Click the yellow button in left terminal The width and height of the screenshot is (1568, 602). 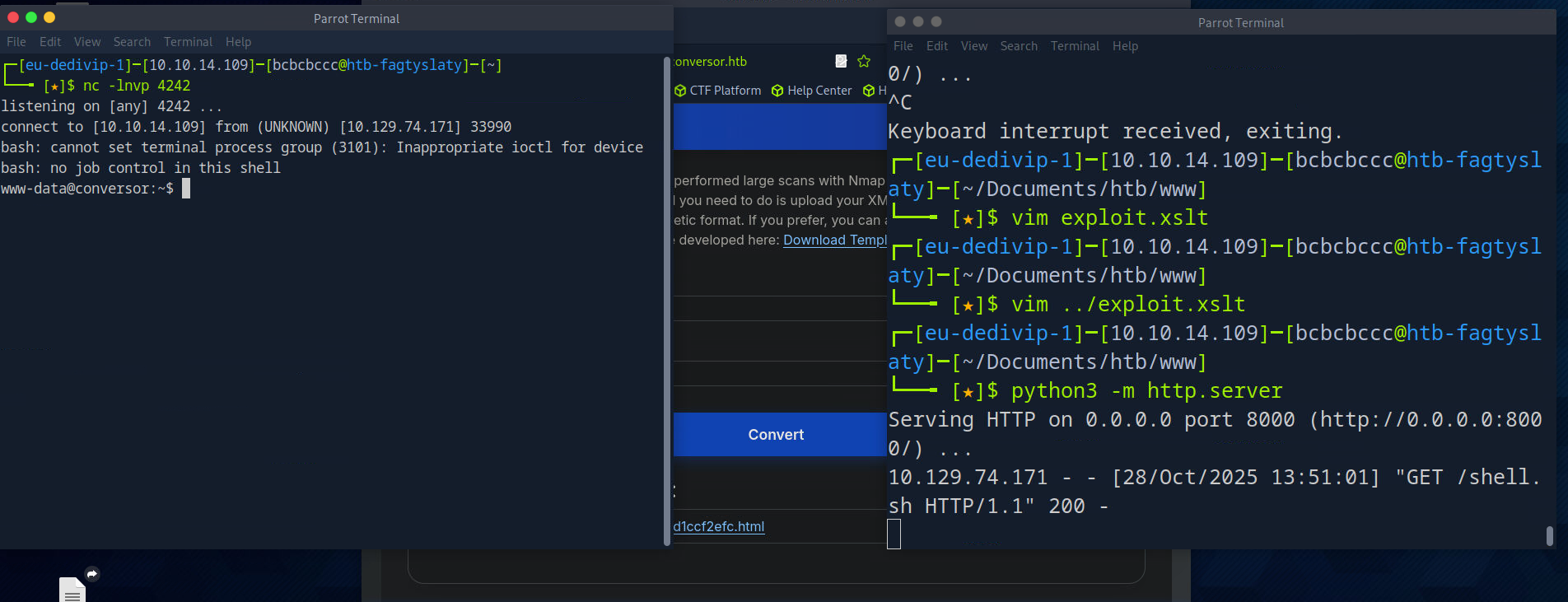(49, 17)
